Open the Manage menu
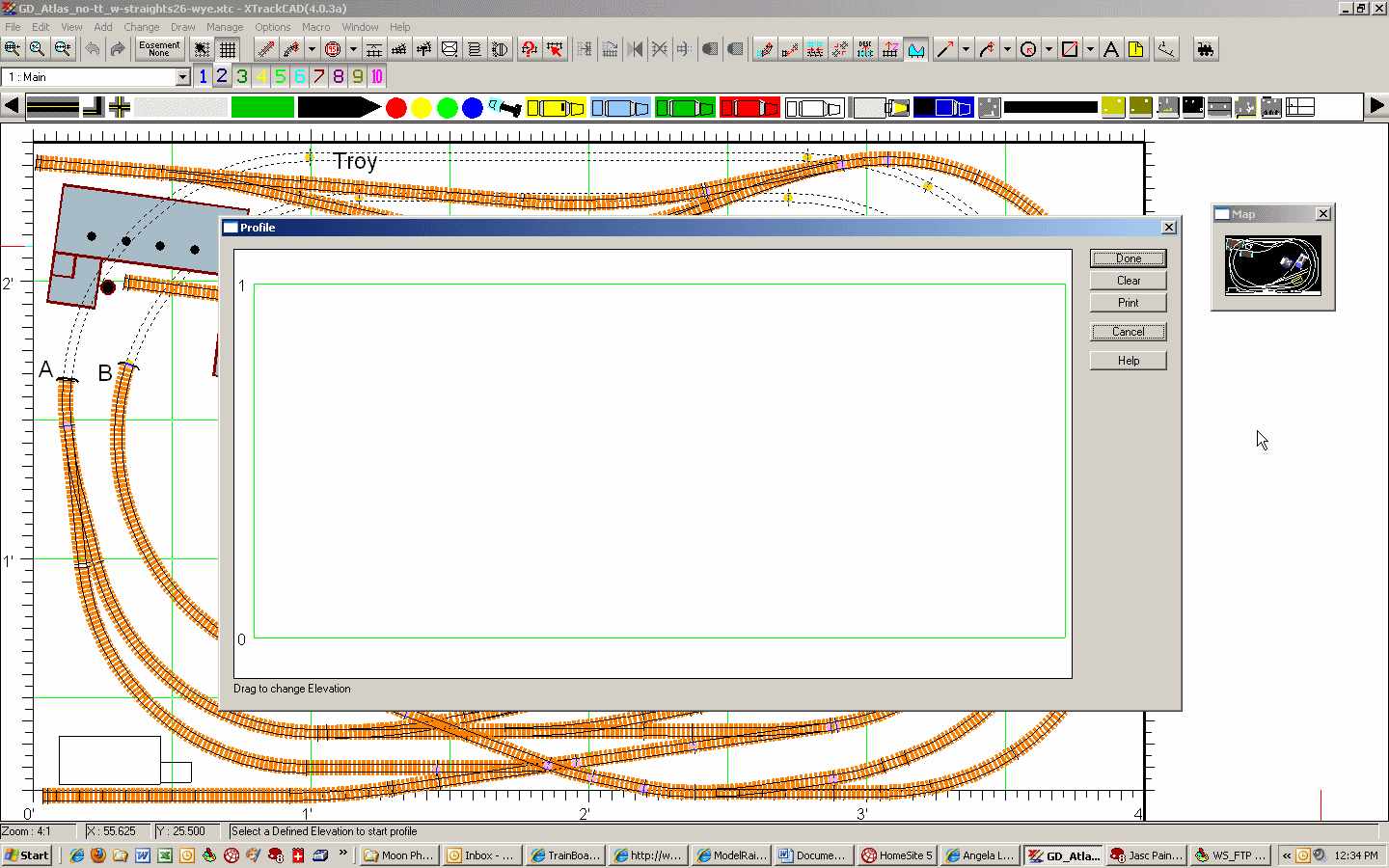The width and height of the screenshot is (1389, 868). (224, 27)
